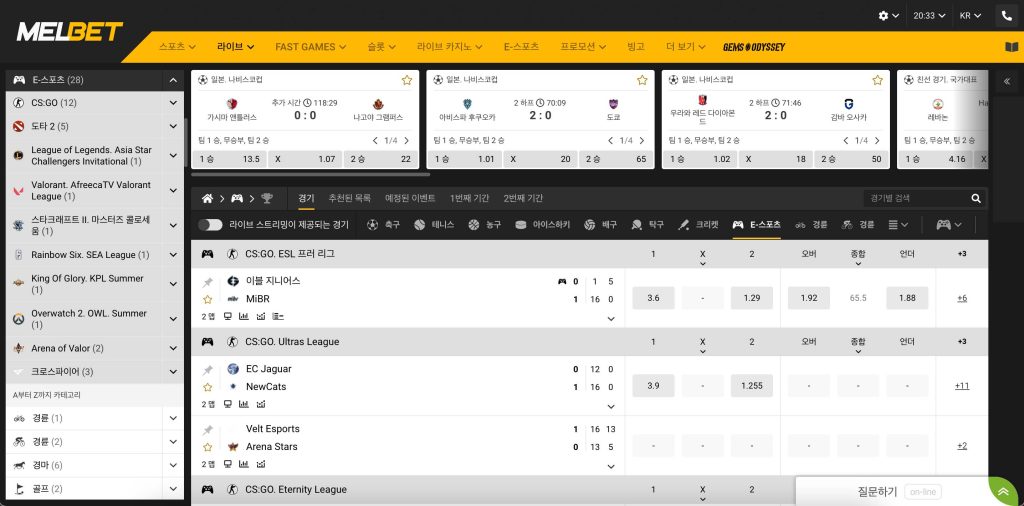This screenshot has width=1024, height=506.
Task: Select 배구 volleyball sport filter
Action: coord(601,225)
